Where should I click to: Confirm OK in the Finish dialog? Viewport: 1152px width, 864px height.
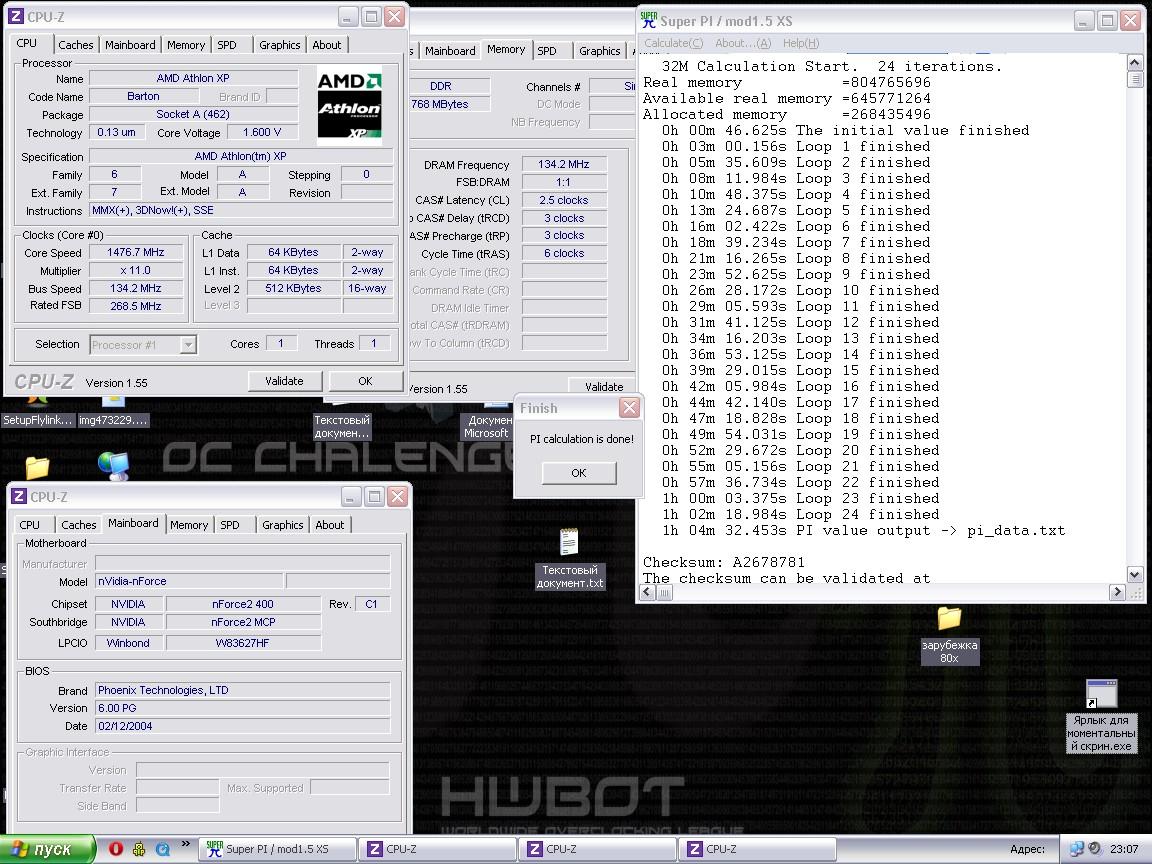click(579, 472)
